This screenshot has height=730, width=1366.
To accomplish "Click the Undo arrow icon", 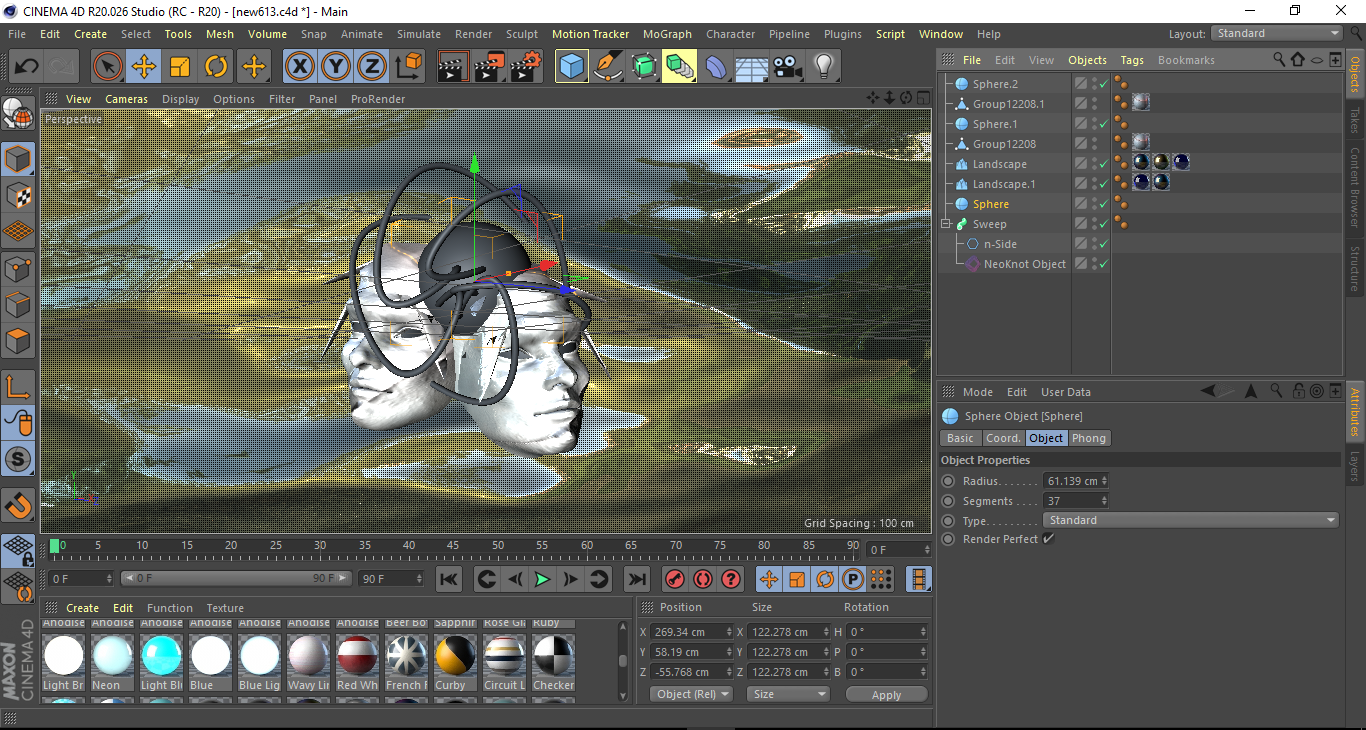I will coord(26,67).
